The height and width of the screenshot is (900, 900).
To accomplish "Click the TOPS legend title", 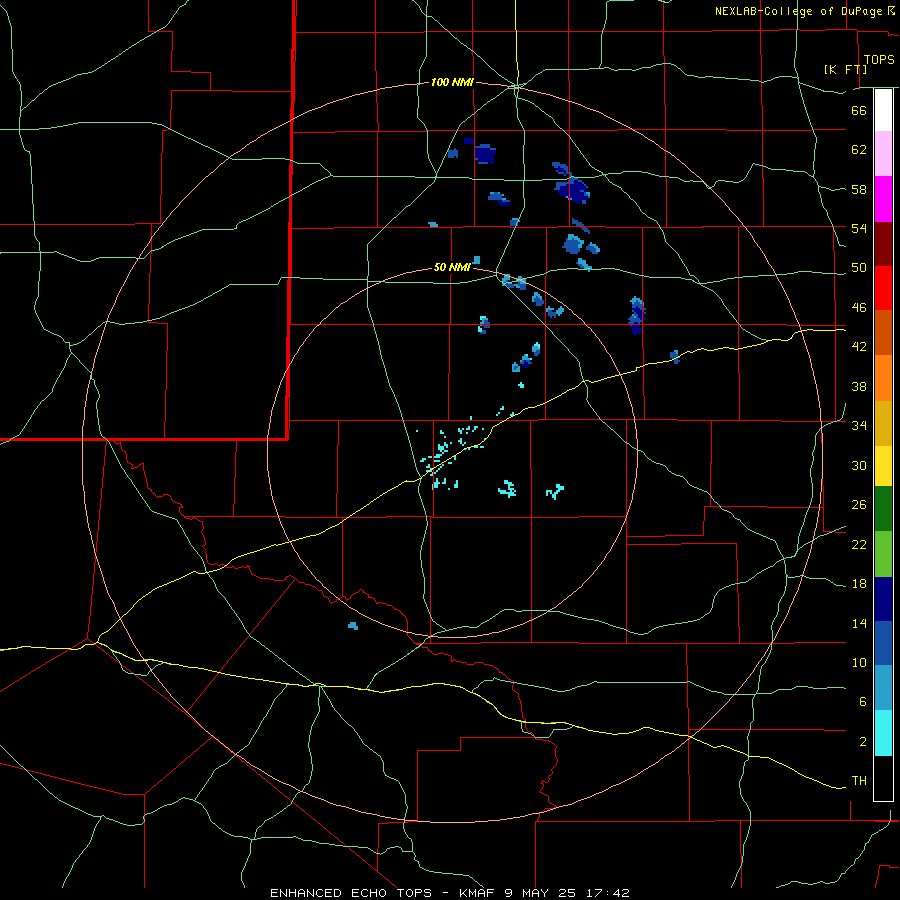I will click(x=879, y=59).
